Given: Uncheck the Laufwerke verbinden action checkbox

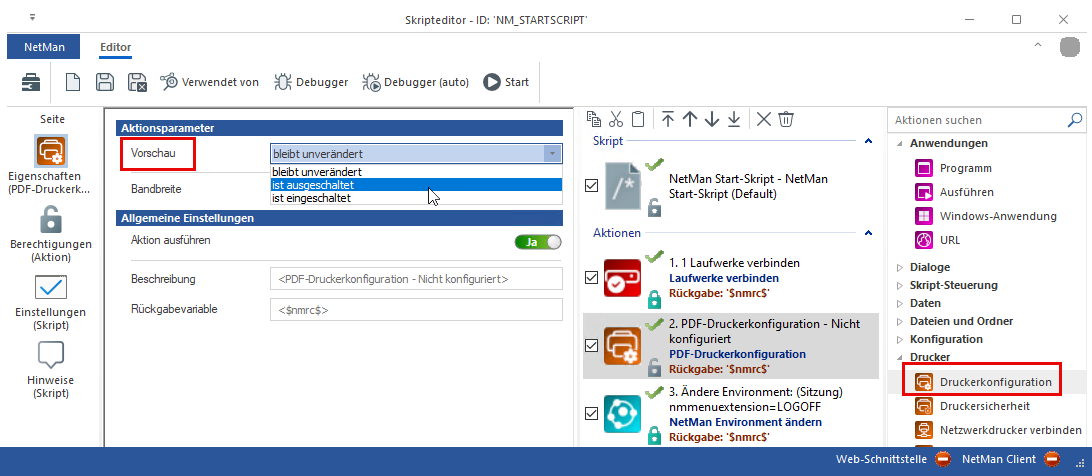Looking at the screenshot, I should tap(592, 277).
